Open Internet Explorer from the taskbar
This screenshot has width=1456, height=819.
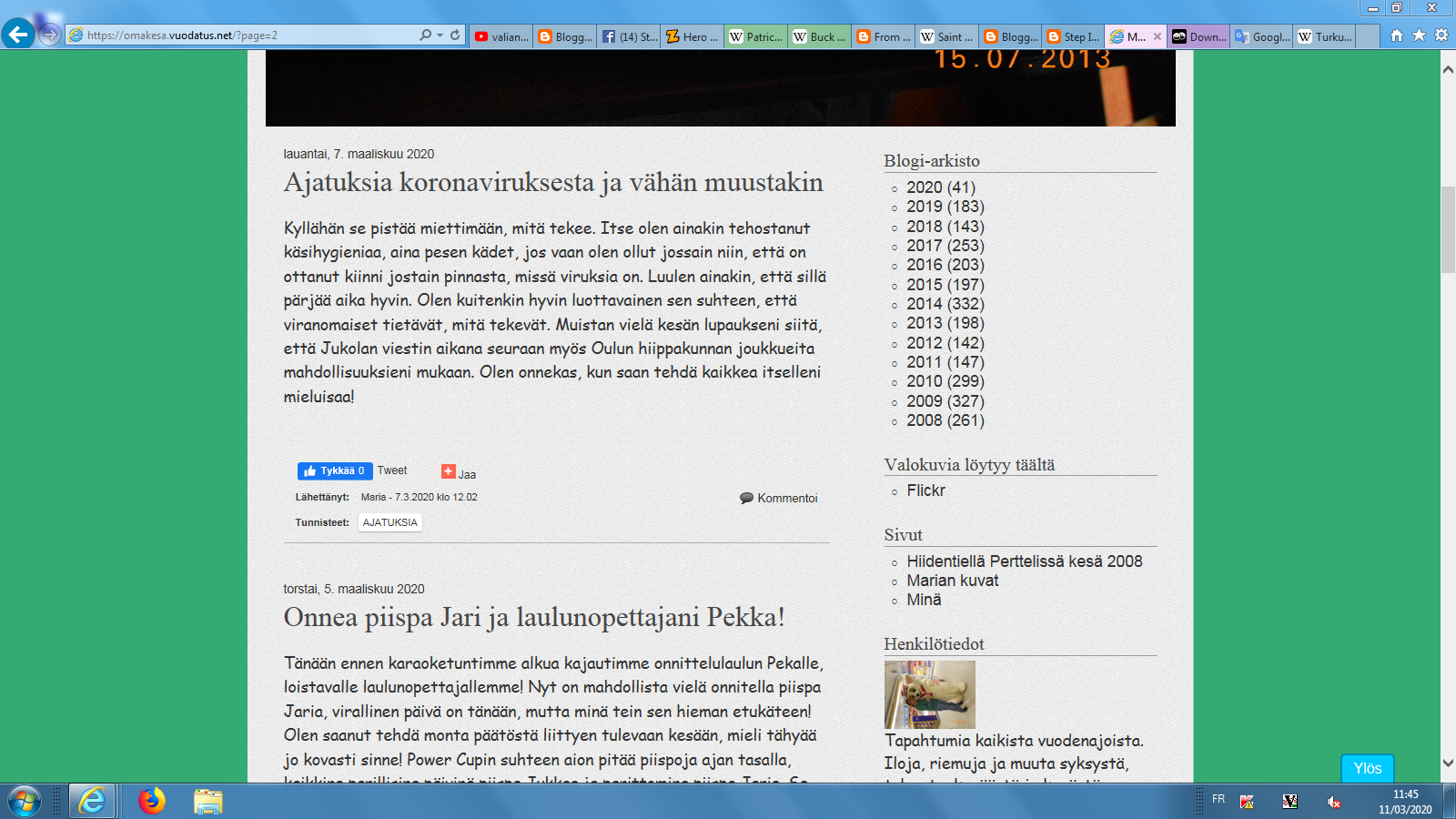pos(92,802)
